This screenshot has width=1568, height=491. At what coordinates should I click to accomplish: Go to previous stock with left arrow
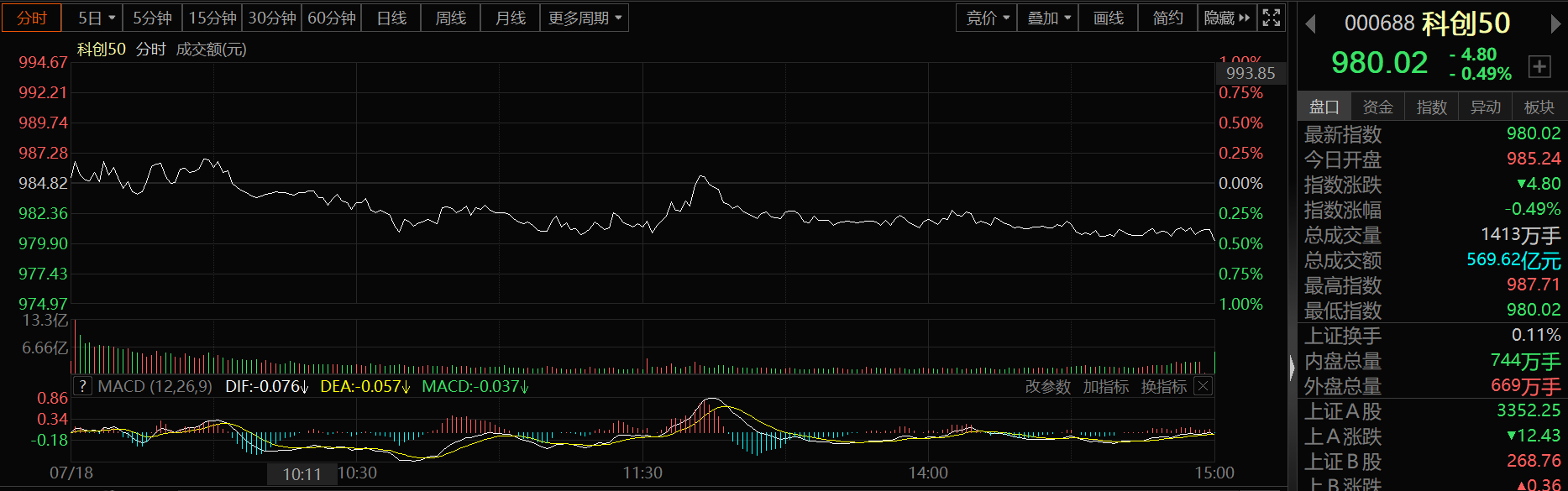1310,24
